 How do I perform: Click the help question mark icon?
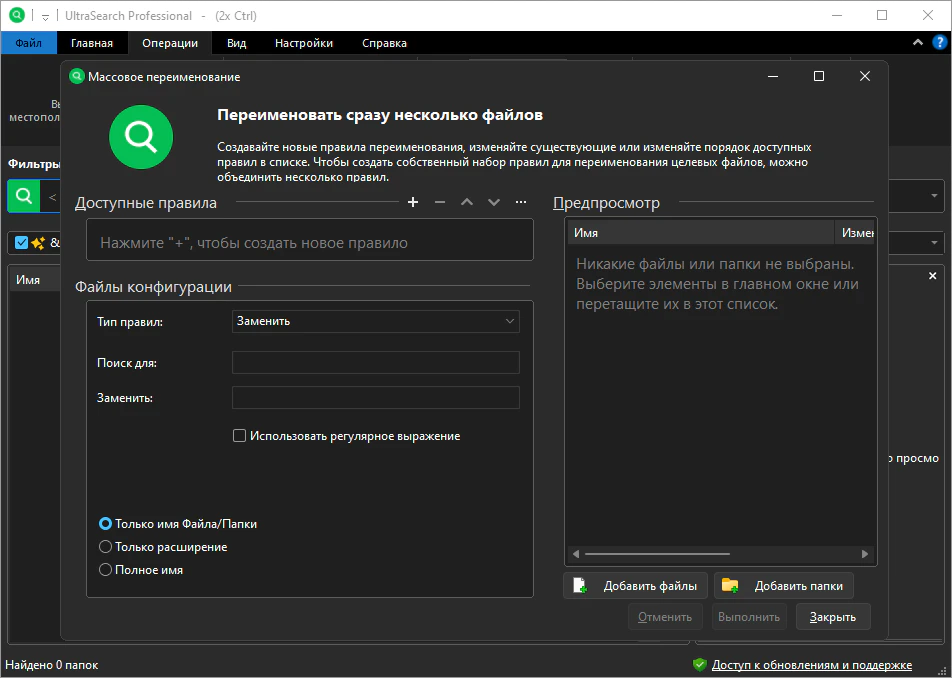[x=939, y=43]
